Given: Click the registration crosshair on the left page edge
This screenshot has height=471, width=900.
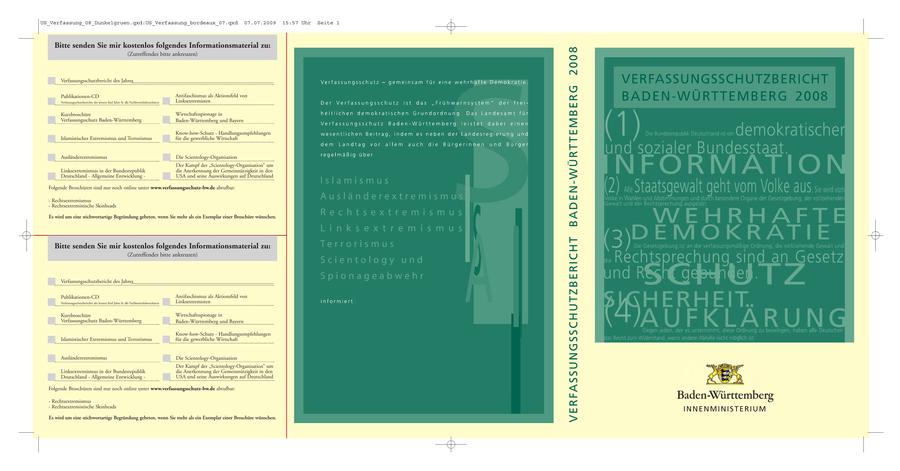Looking at the screenshot, I should [x=26, y=234].
